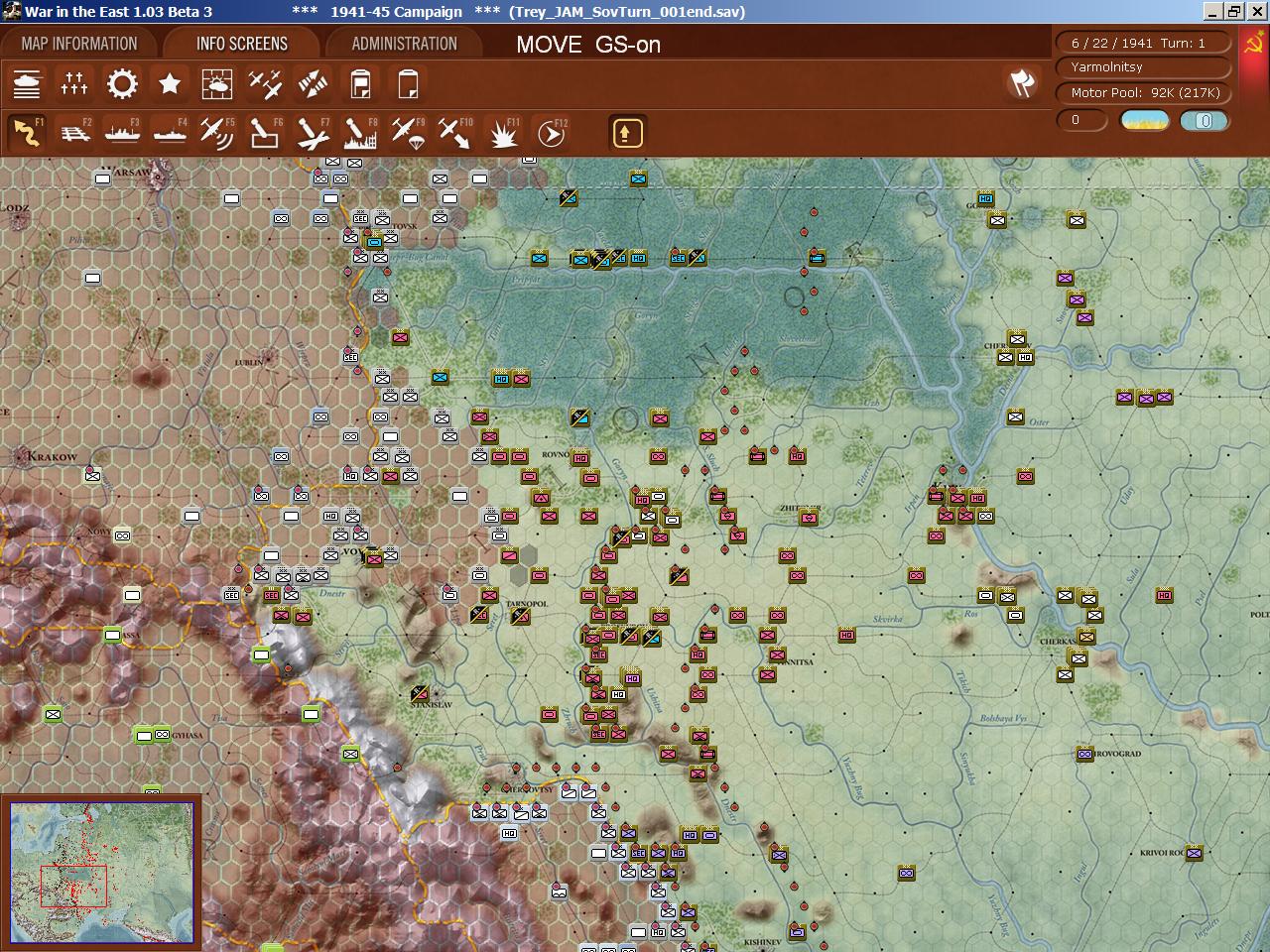The width and height of the screenshot is (1270, 952).
Task: Click the MOVE GS-on mode label
Action: coord(588,45)
